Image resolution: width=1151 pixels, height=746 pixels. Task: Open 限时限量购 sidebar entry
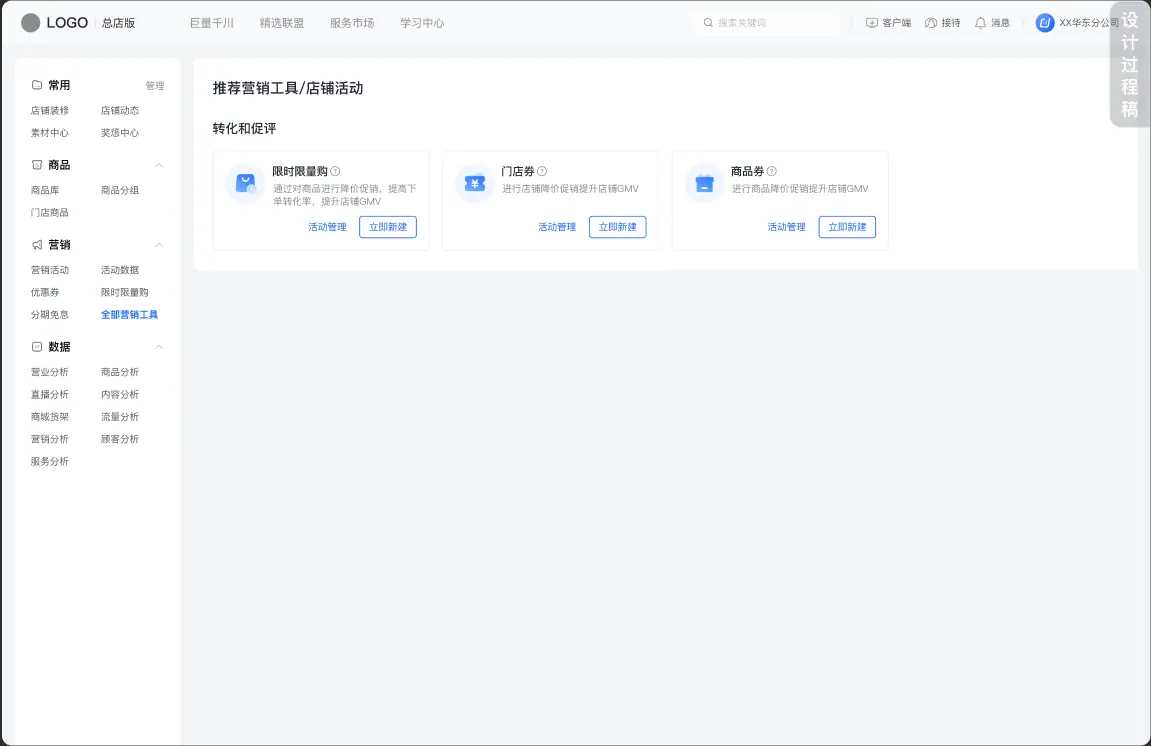(125, 292)
